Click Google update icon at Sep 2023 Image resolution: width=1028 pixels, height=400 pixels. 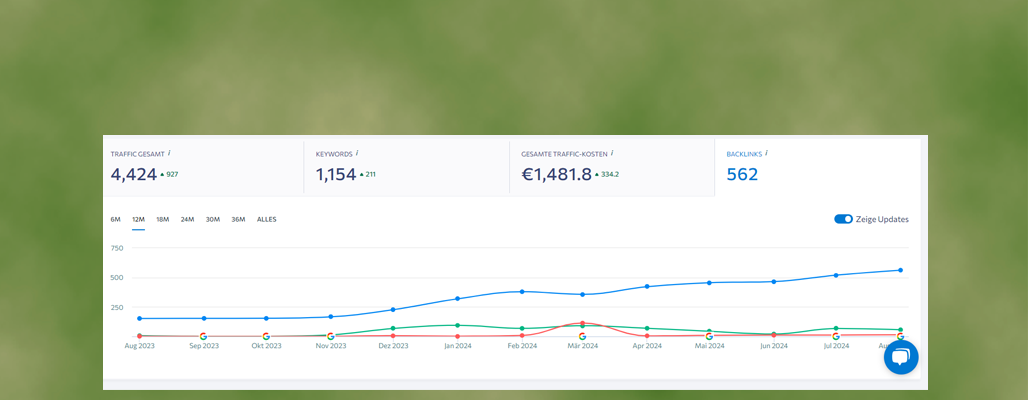203,336
